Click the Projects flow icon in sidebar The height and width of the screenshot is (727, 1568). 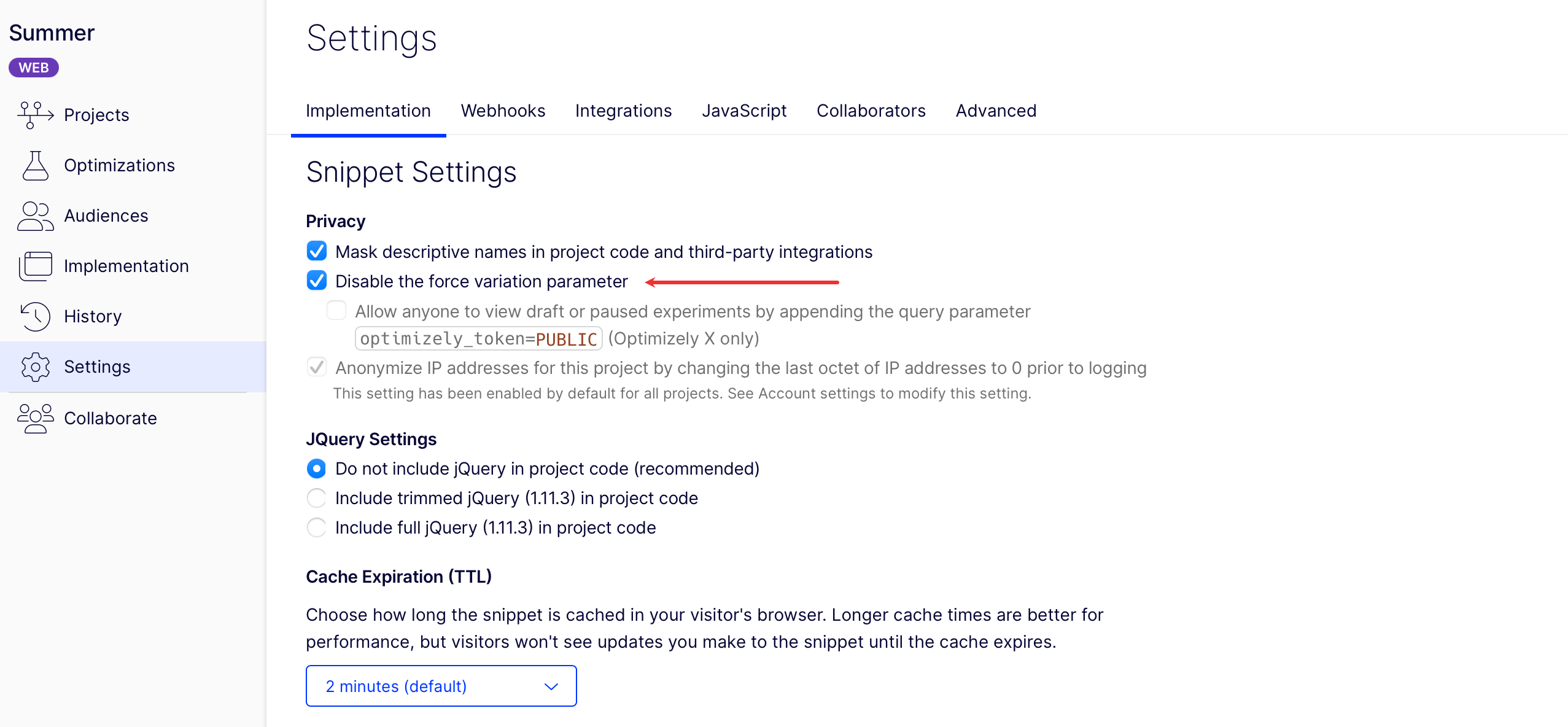[35, 115]
